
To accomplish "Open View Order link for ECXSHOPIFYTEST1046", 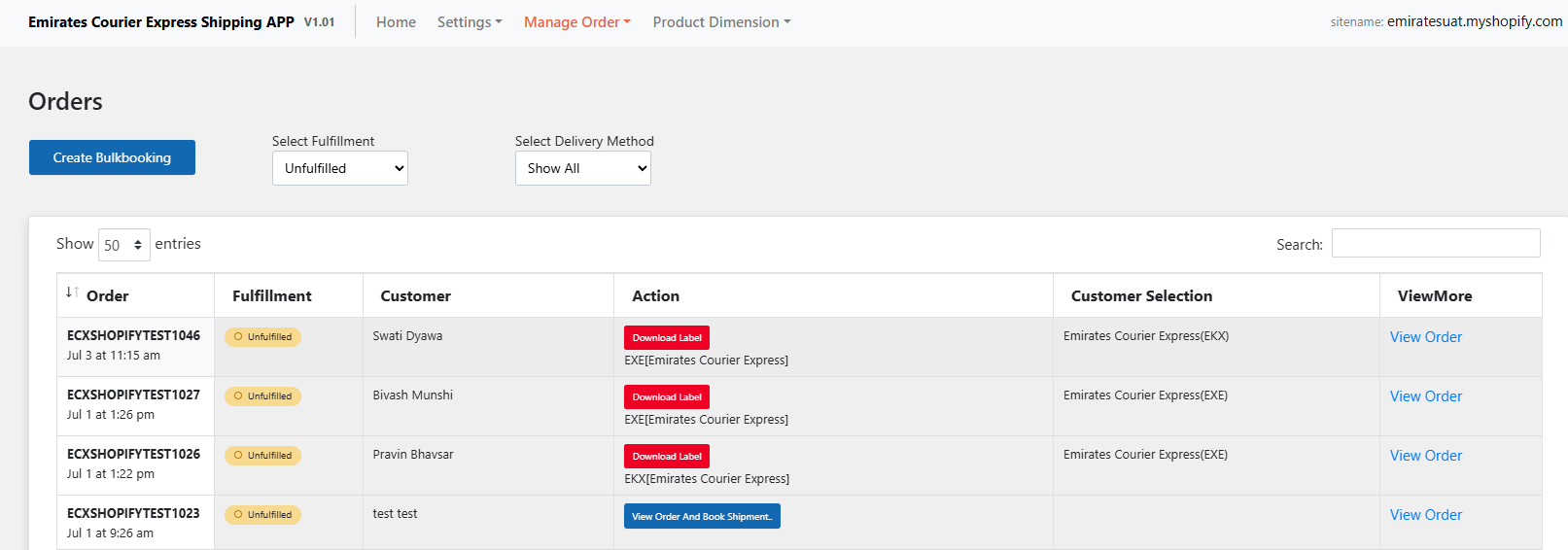I will pyautogui.click(x=1426, y=337).
